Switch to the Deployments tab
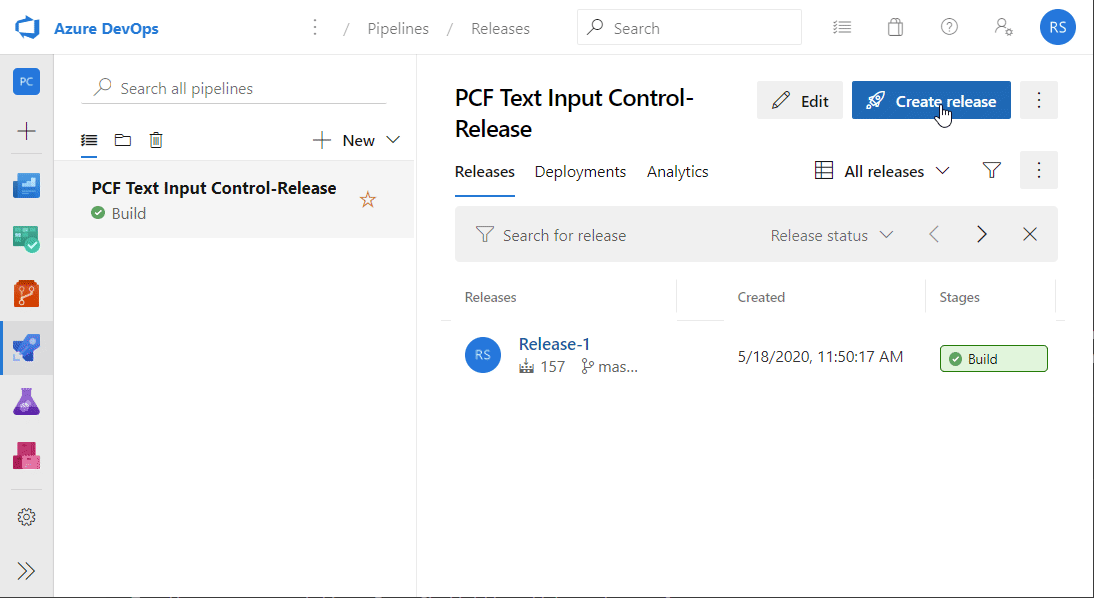Viewport: 1094px width, 598px height. [580, 172]
